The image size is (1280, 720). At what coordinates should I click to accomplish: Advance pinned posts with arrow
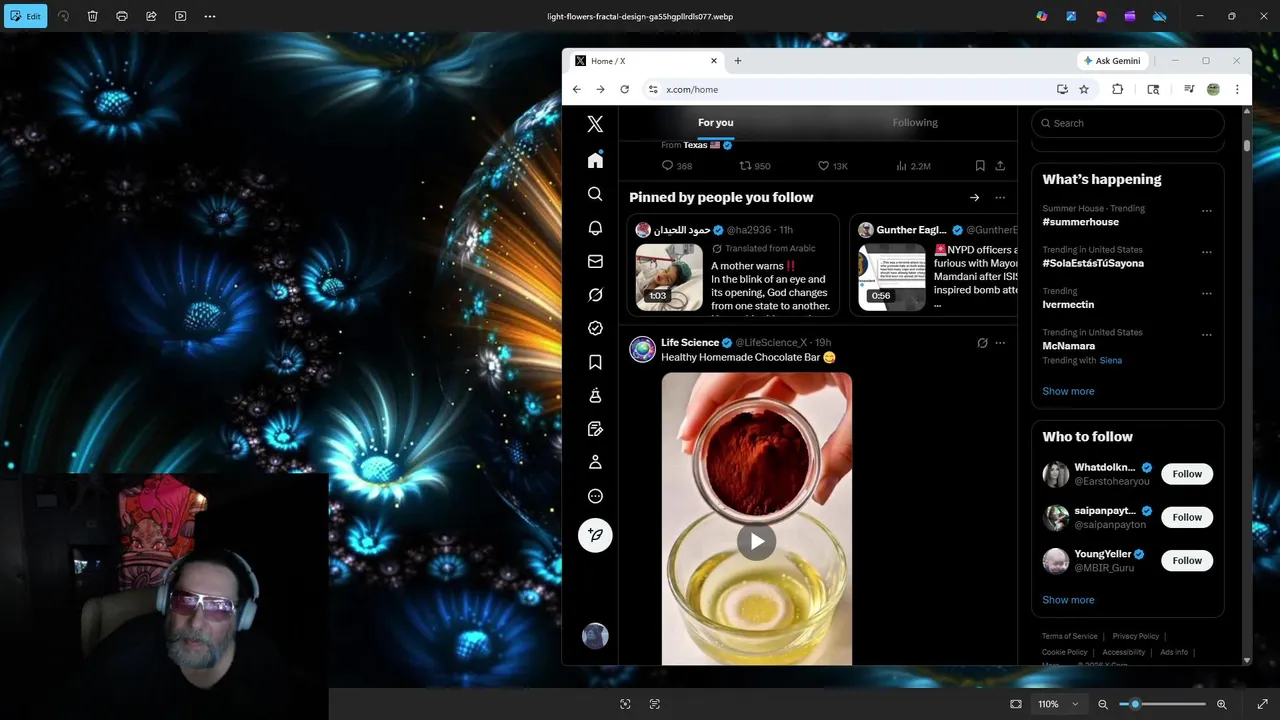[x=975, y=197]
